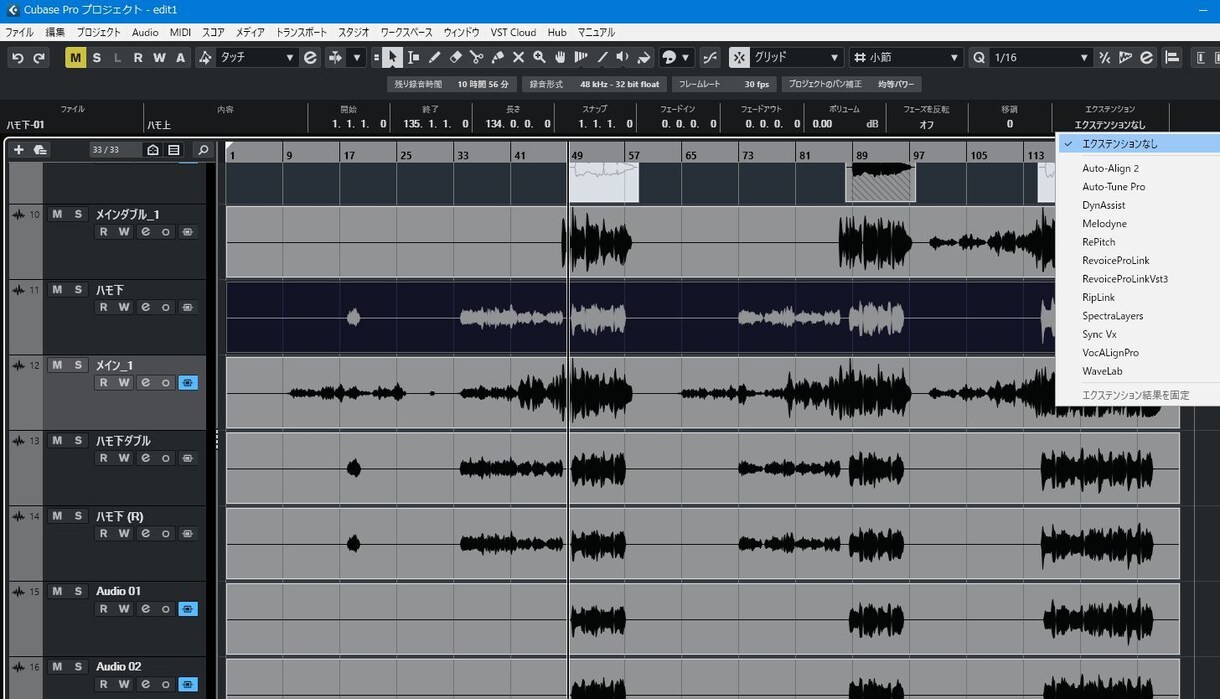
Task: Choose the Erase tool
Action: click(x=456, y=58)
